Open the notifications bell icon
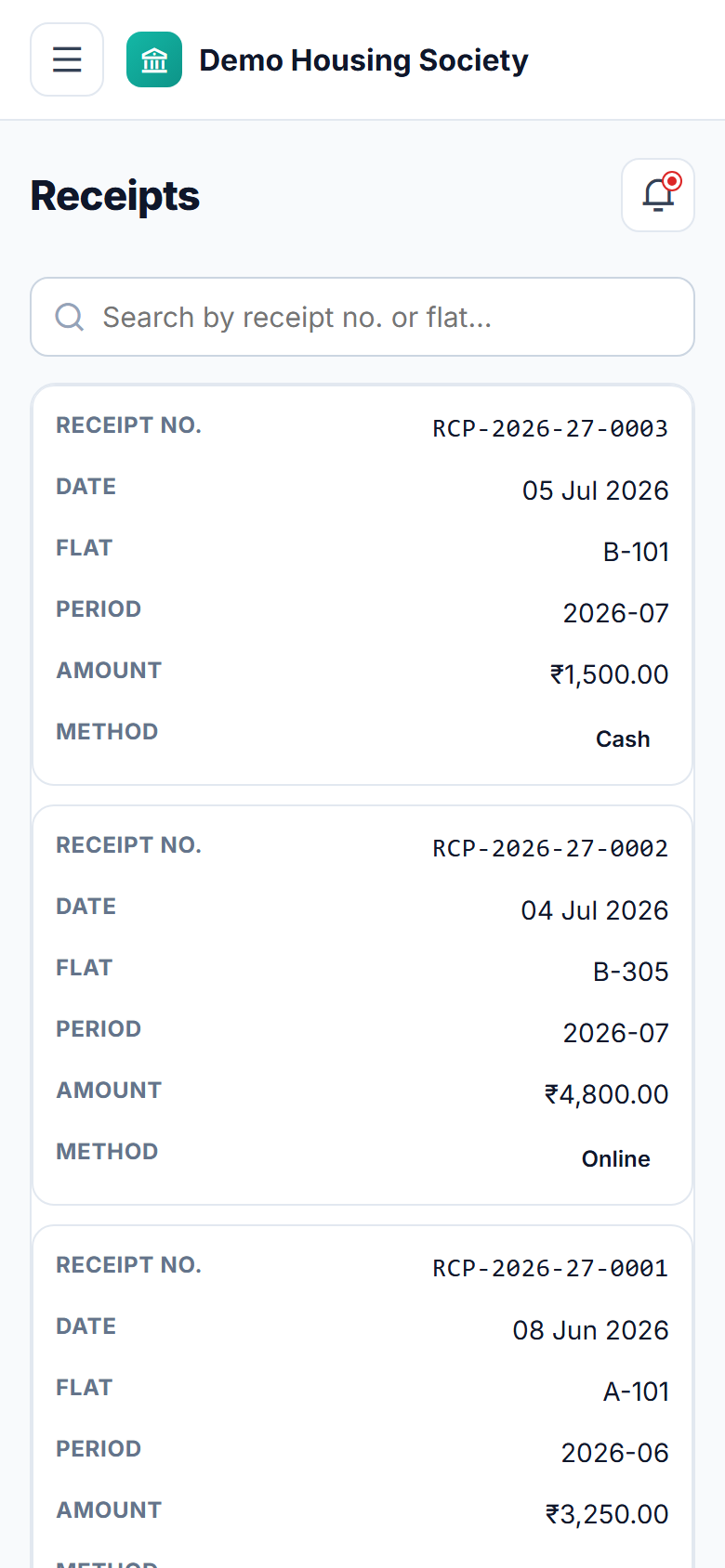Image resolution: width=725 pixels, height=1568 pixels. tap(658, 195)
